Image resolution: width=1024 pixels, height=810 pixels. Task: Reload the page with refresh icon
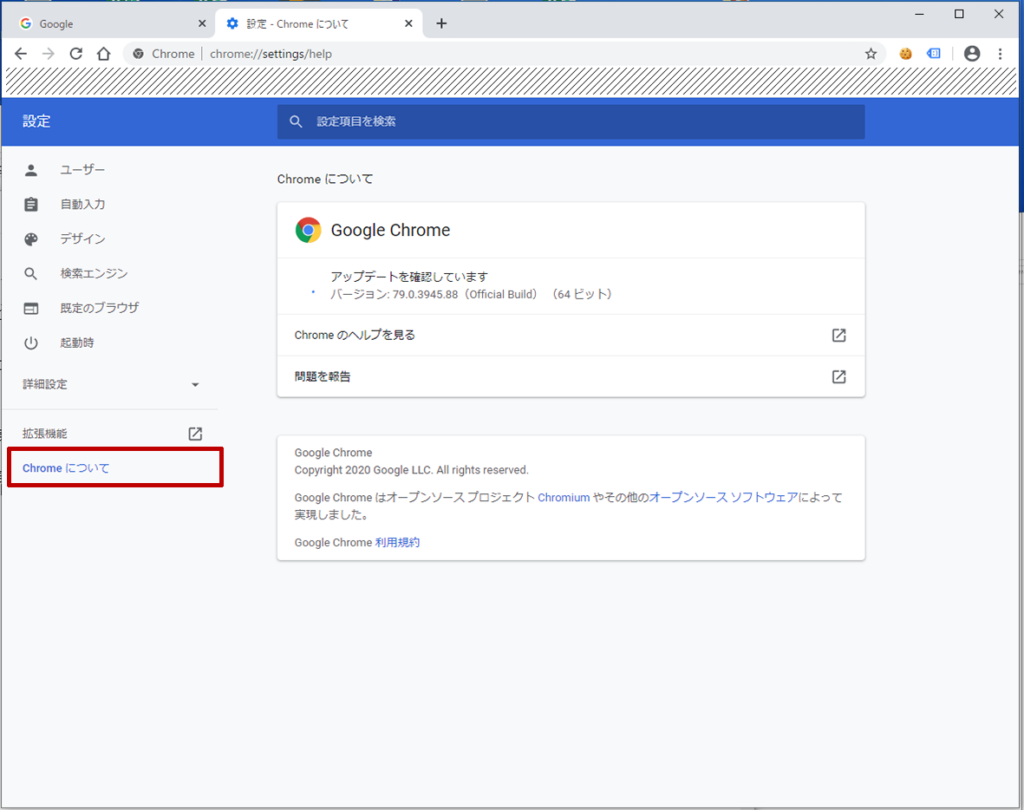[x=76, y=54]
